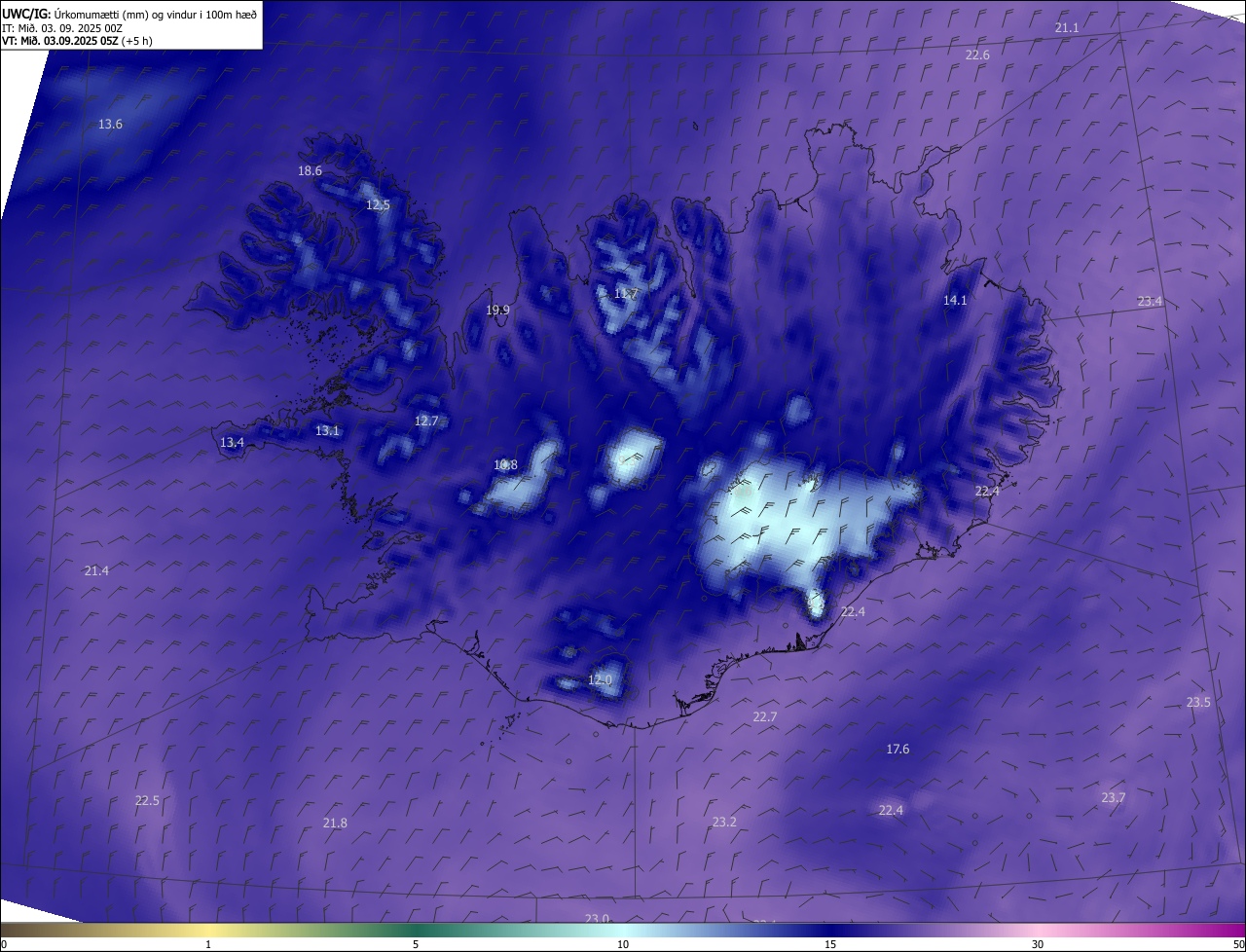Viewport: 1246px width, 952px height.
Task: Click the 18.6 value on the map
Action: [310, 170]
